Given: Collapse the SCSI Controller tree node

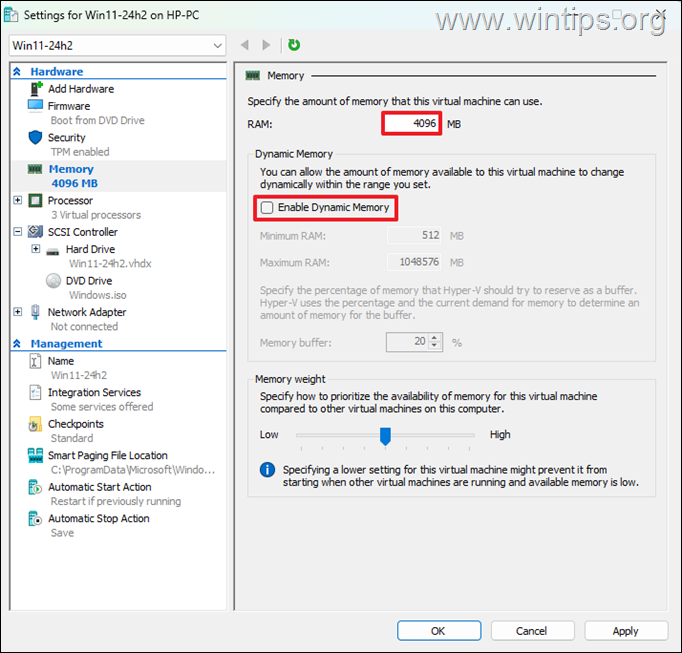Looking at the screenshot, I should (17, 231).
